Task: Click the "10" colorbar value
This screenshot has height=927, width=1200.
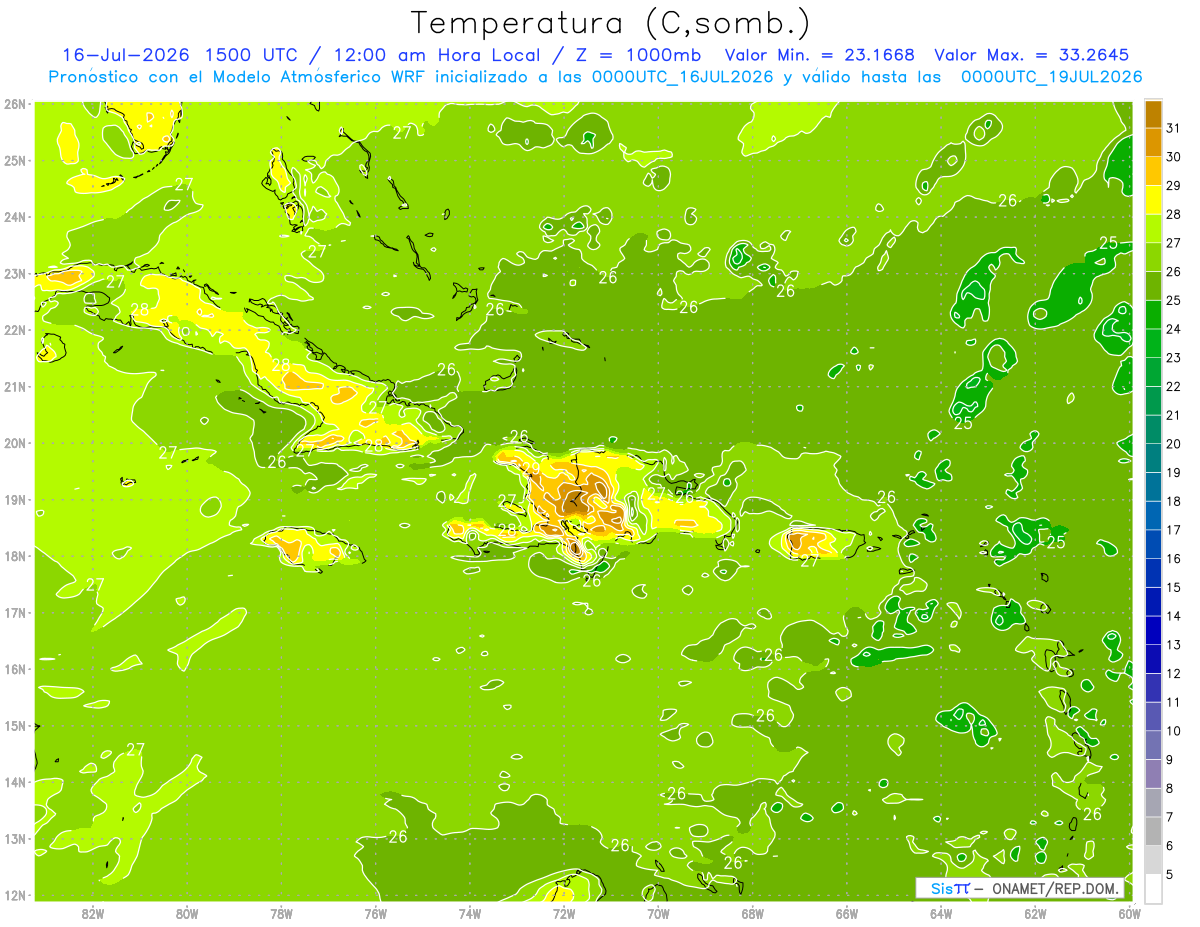Action: point(1173,731)
